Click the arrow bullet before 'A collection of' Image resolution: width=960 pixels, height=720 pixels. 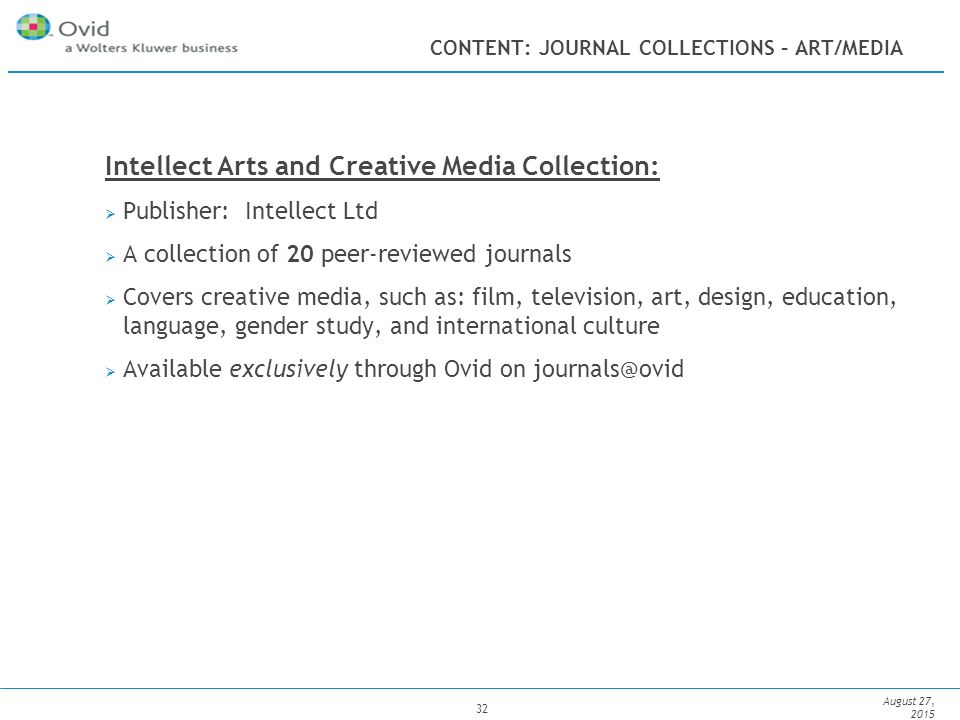[110, 257]
